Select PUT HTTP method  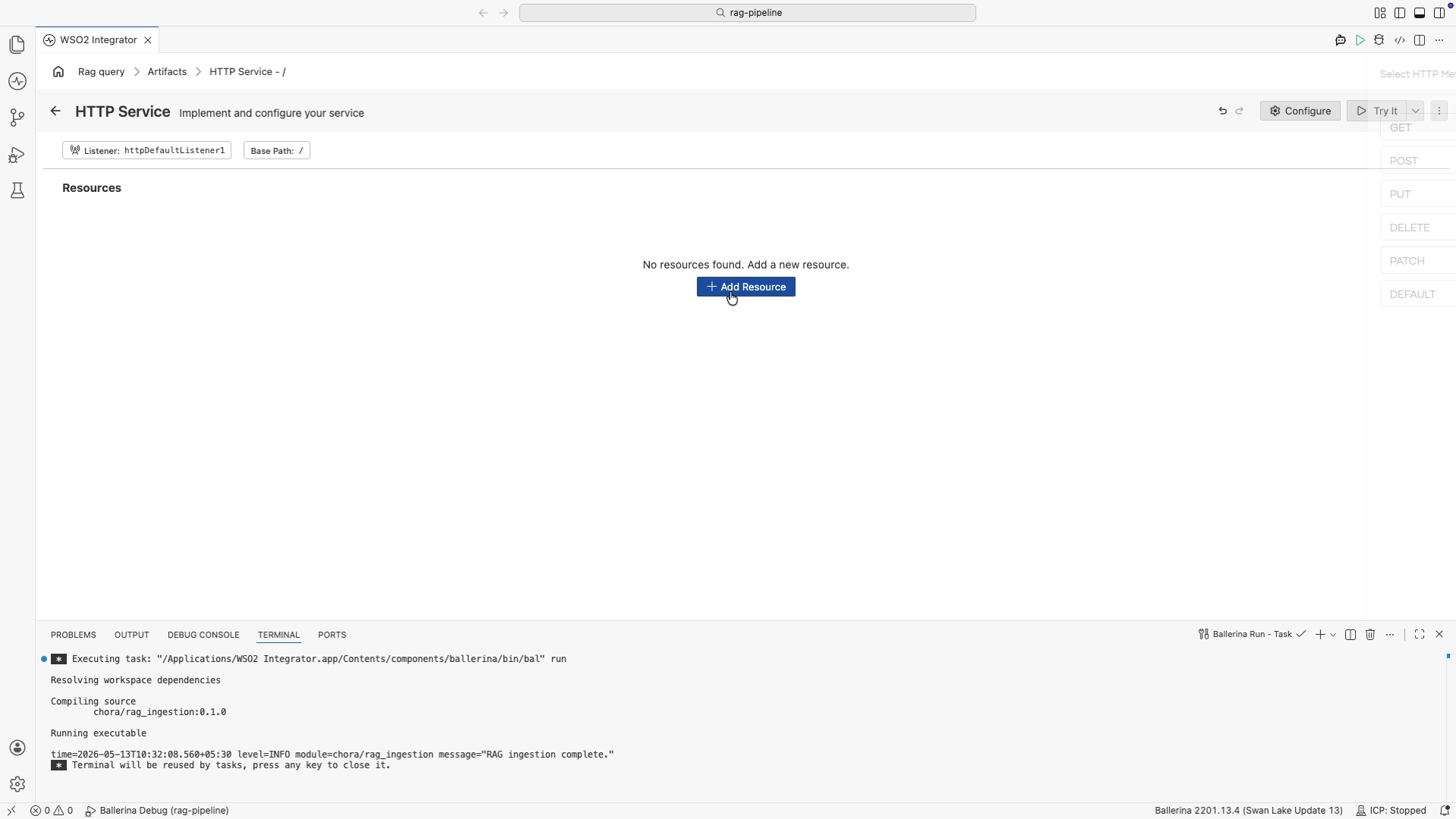click(1418, 195)
